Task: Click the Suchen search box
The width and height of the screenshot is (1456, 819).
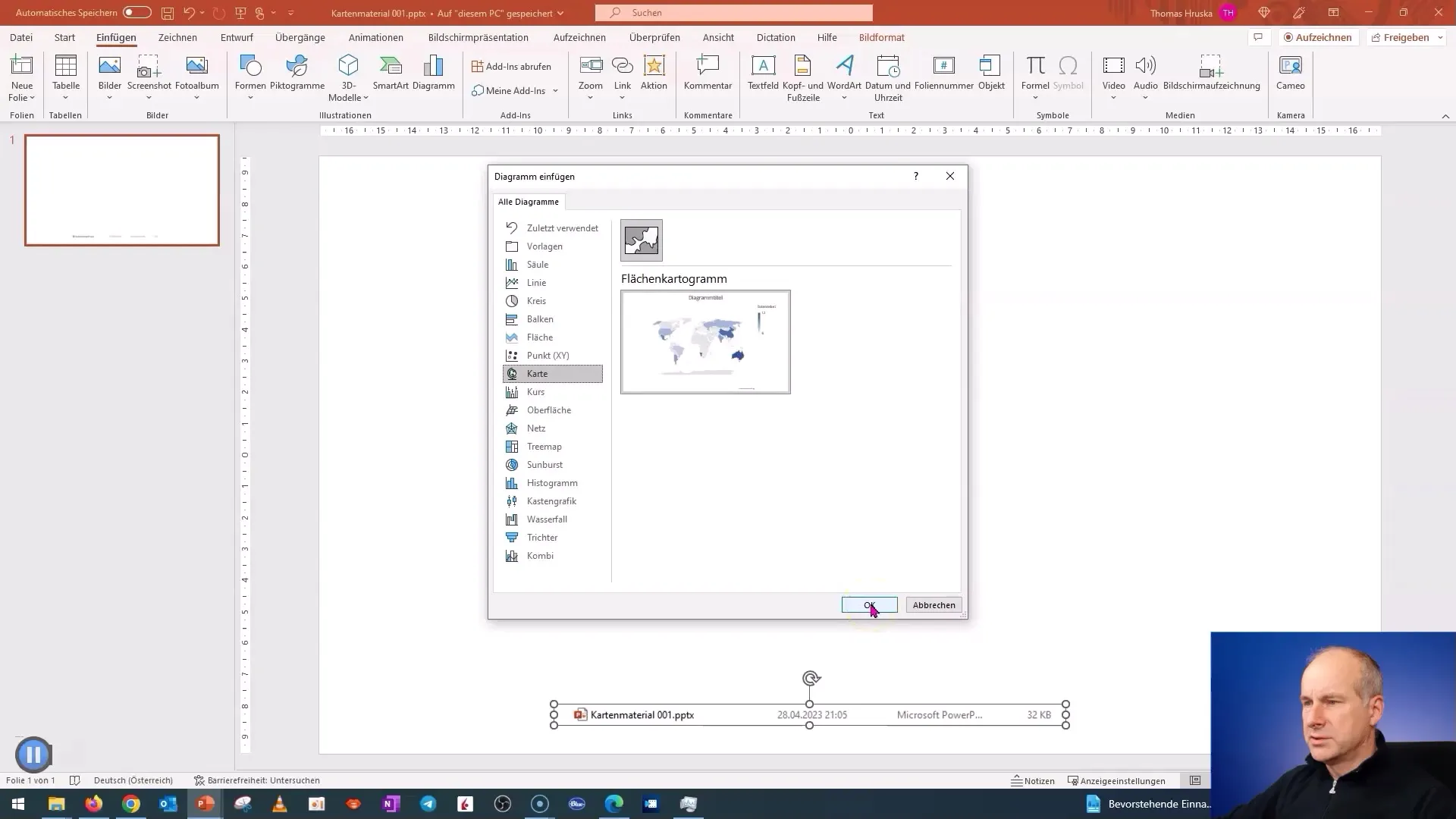Action: click(x=734, y=13)
